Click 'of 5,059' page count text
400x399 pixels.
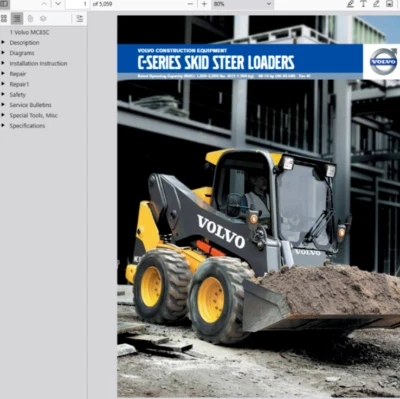102,4
